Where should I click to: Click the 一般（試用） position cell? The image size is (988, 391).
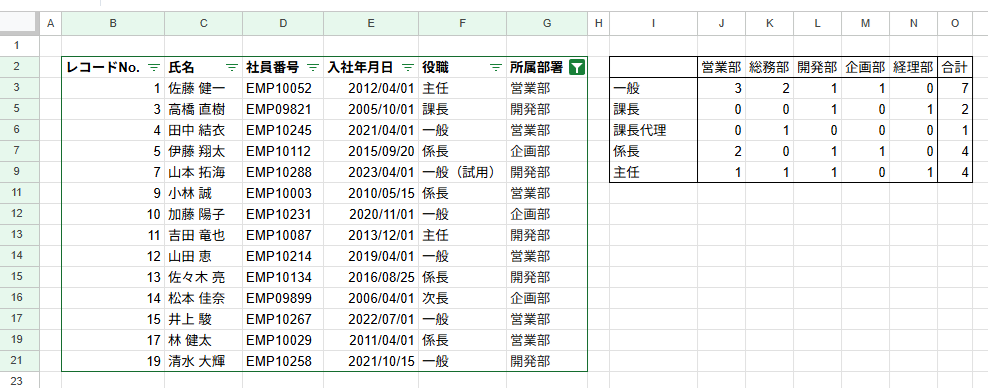point(462,172)
